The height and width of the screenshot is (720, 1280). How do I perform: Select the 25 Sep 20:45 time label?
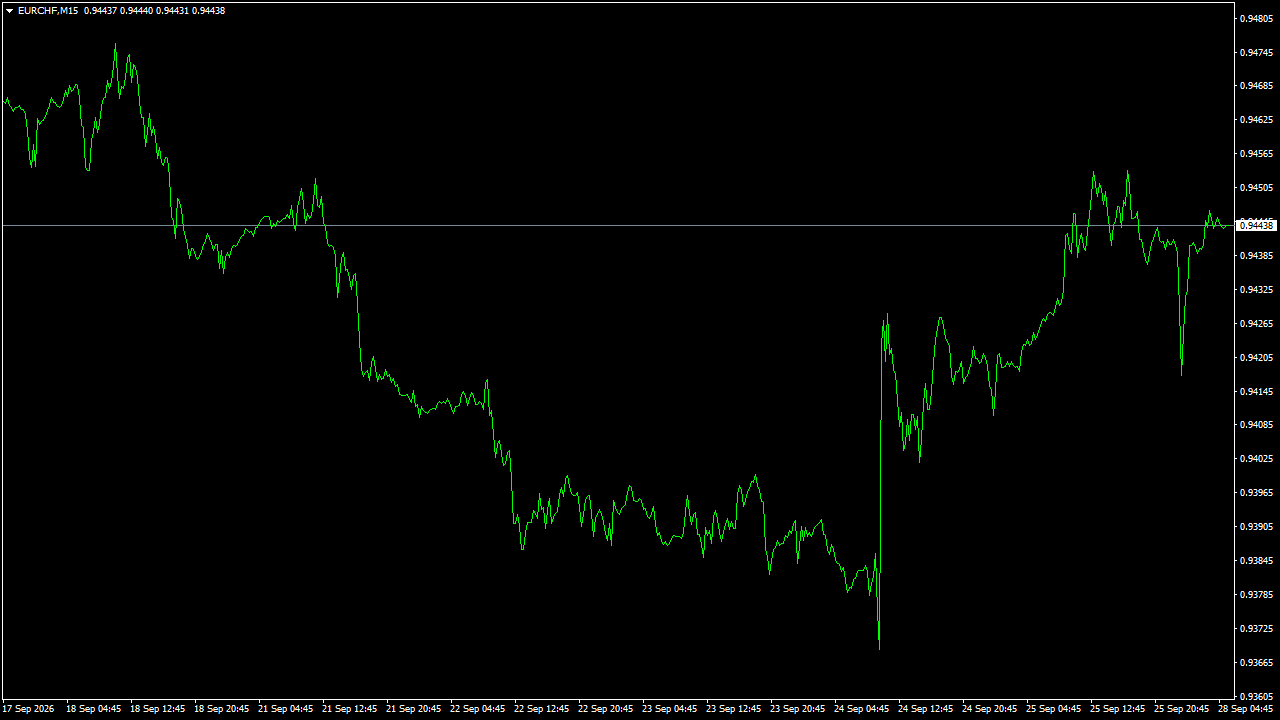point(1181,709)
